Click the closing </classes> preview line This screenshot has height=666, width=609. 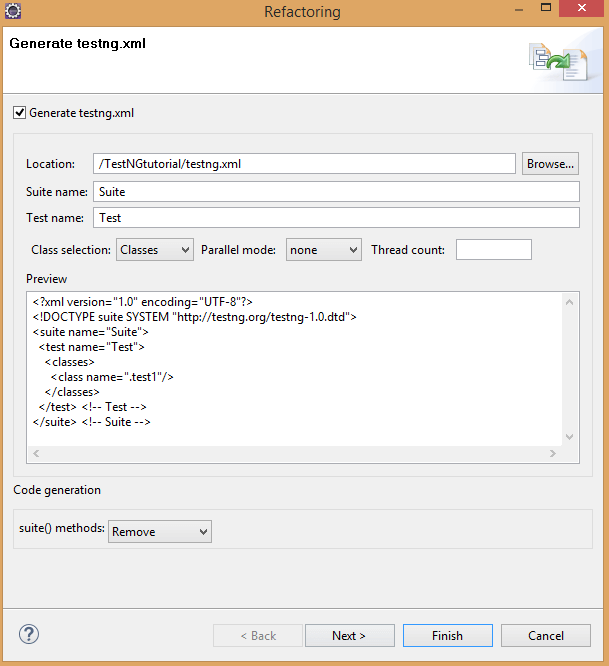(x=72, y=392)
